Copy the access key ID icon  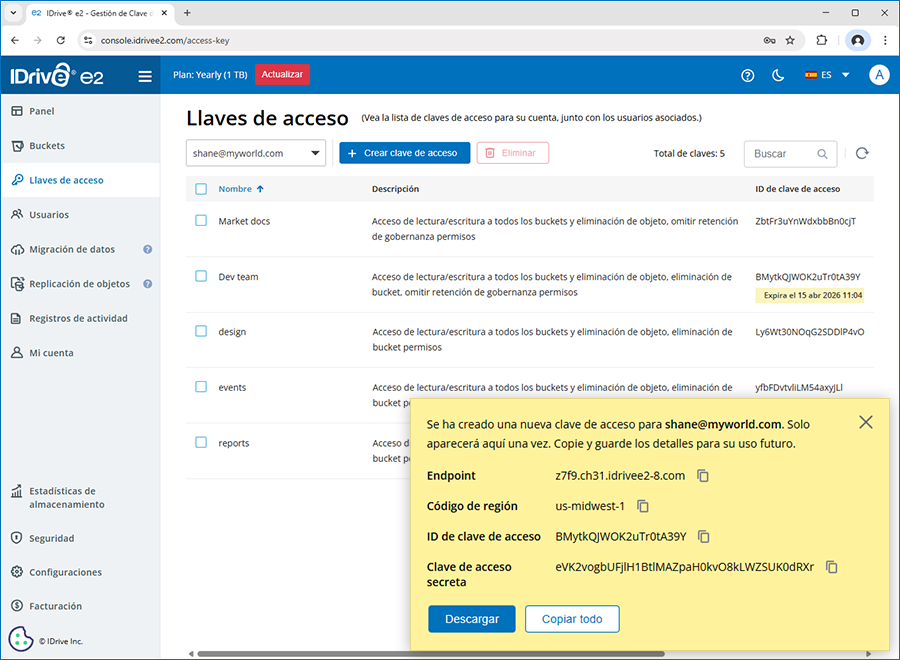click(x=704, y=537)
